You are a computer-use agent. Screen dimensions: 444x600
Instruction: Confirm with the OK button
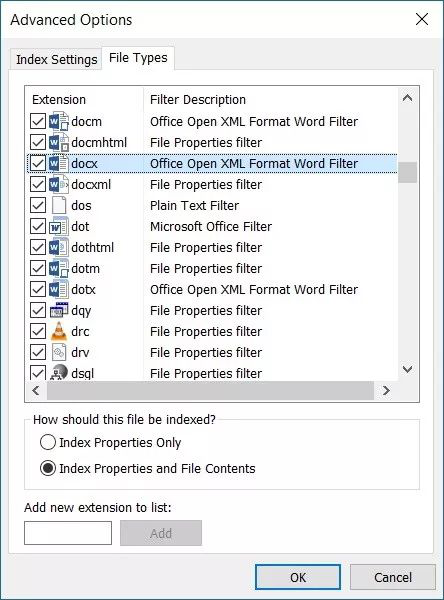click(298, 577)
